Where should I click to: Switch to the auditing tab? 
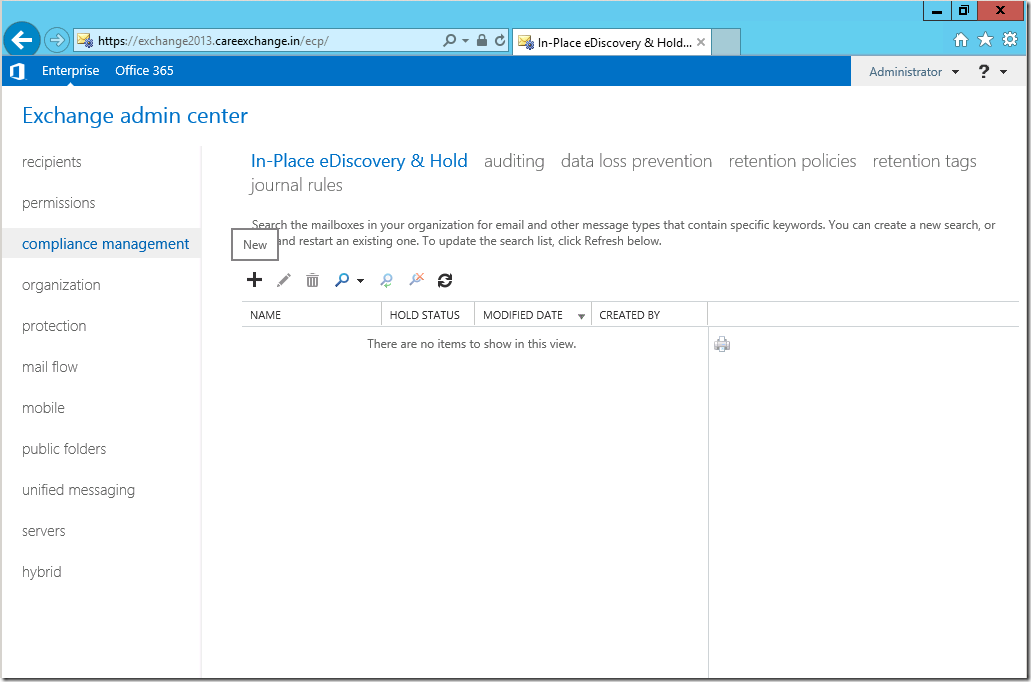(x=514, y=161)
